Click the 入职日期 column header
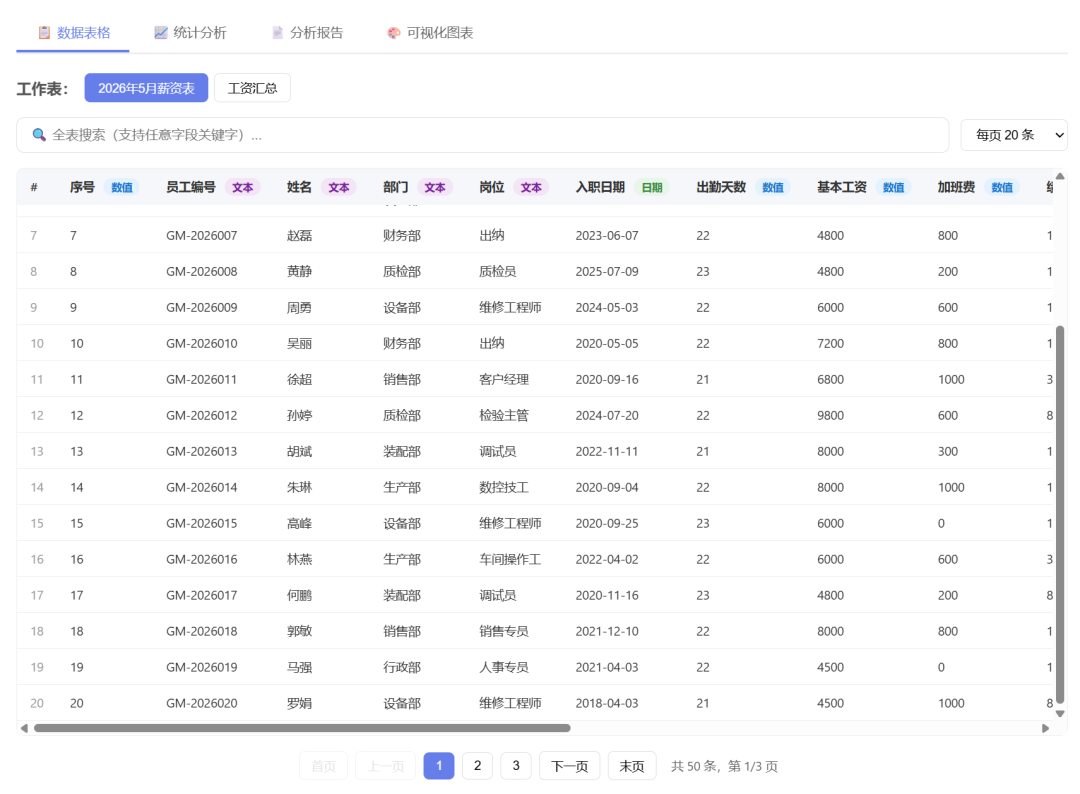The image size is (1080, 794). click(x=600, y=187)
